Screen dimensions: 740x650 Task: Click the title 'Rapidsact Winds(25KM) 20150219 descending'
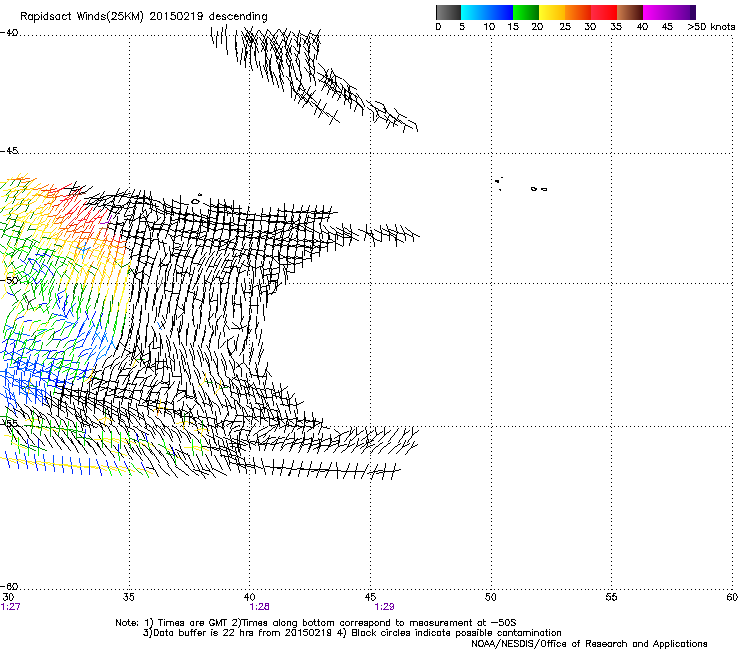143,17
